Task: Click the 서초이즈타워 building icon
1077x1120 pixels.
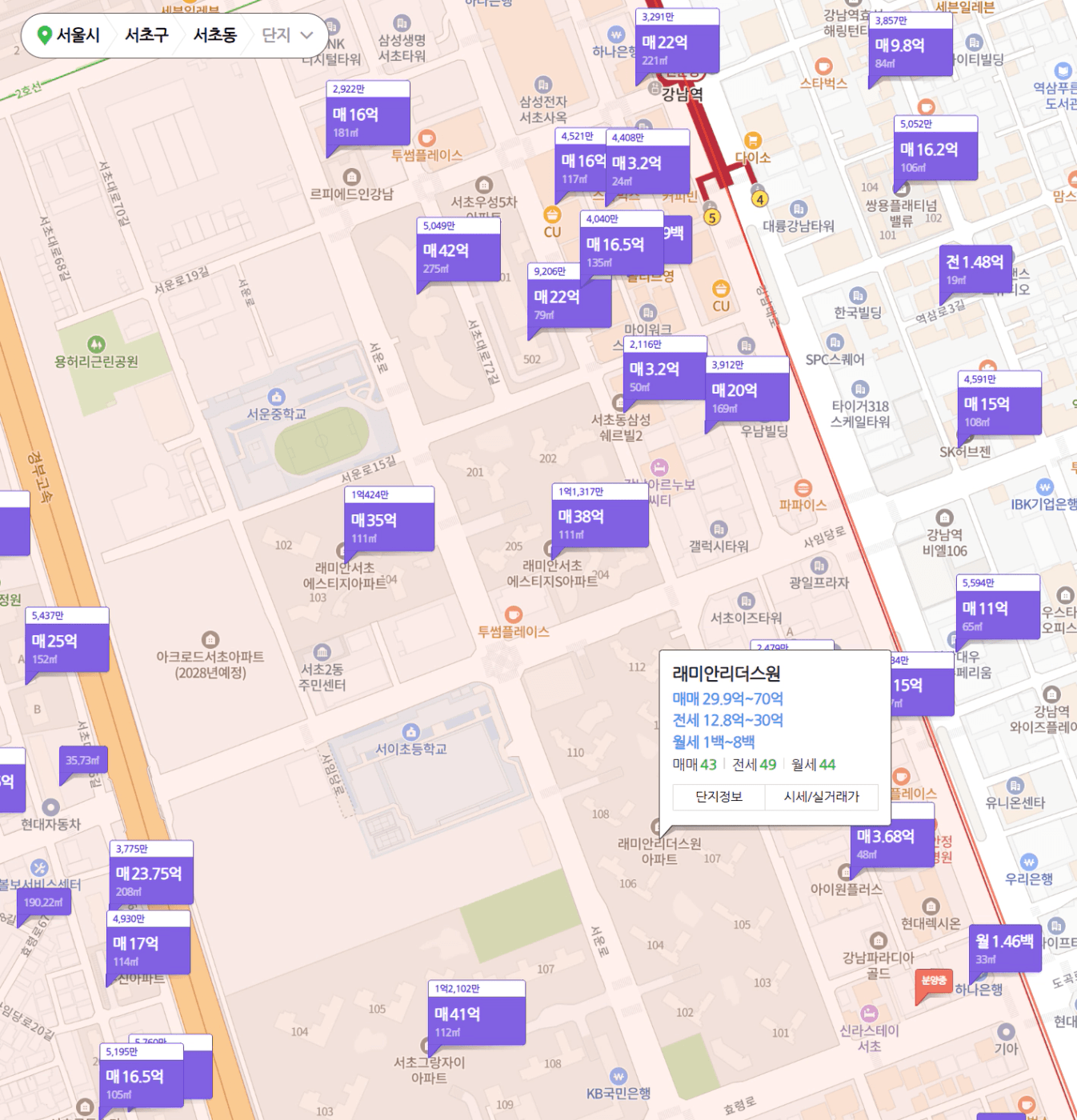Action: tap(746, 601)
